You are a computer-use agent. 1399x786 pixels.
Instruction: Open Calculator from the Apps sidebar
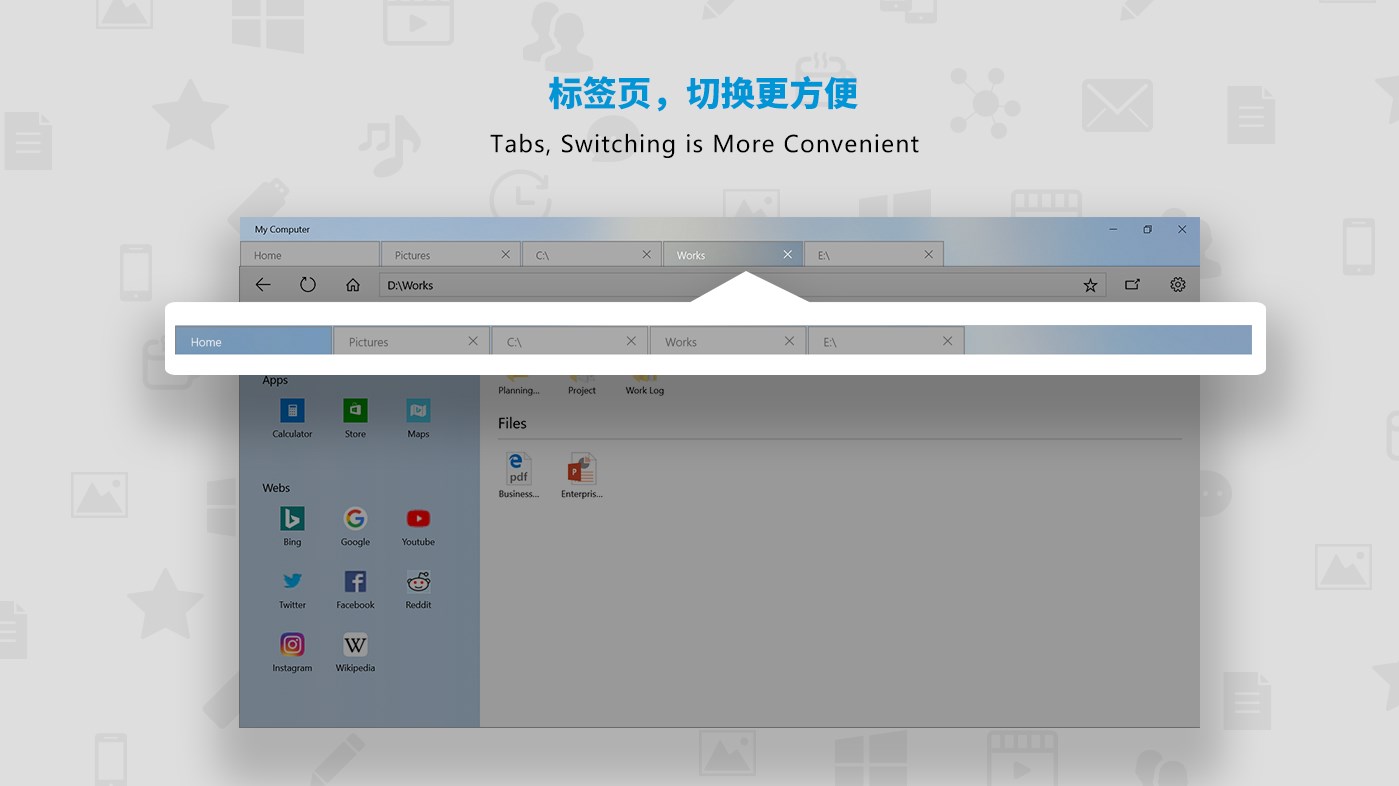click(x=292, y=412)
